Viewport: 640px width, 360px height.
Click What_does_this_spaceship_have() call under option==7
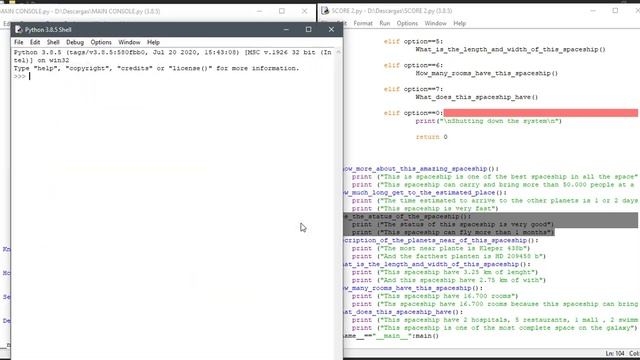point(477,97)
